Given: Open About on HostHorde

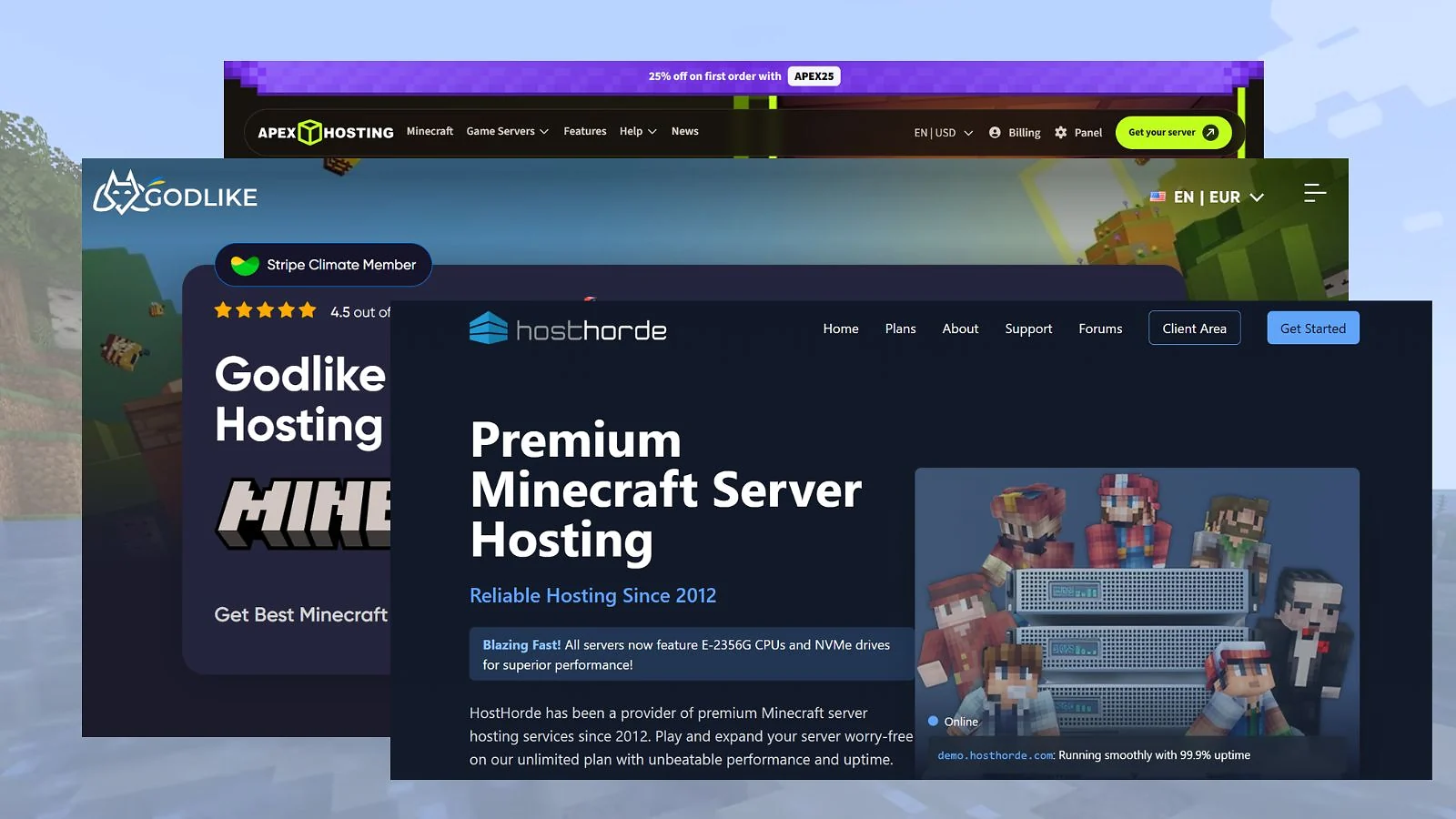Looking at the screenshot, I should 960,329.
